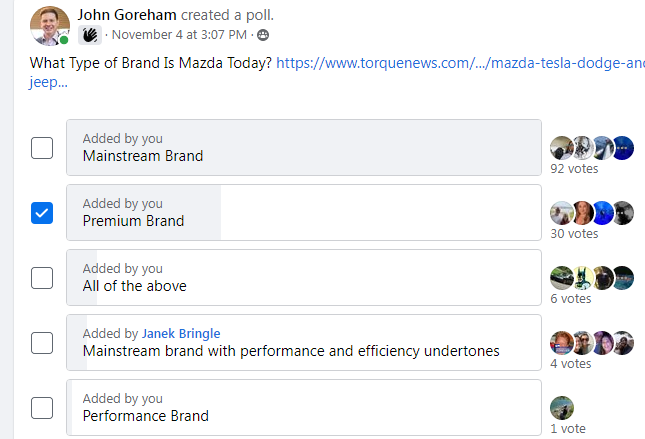Image resolution: width=645 pixels, height=439 pixels.
Task: Check the Mainstream Brand checkbox
Action: click(x=42, y=148)
